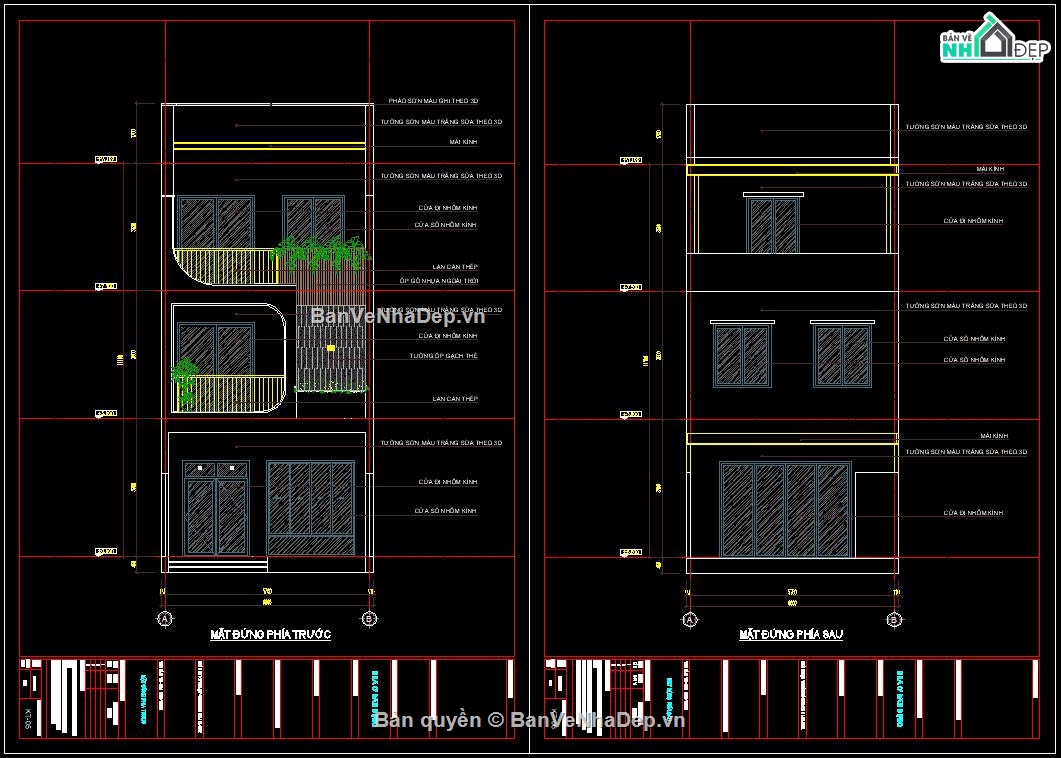Click the green plant above the wood cladding

click(x=321, y=253)
